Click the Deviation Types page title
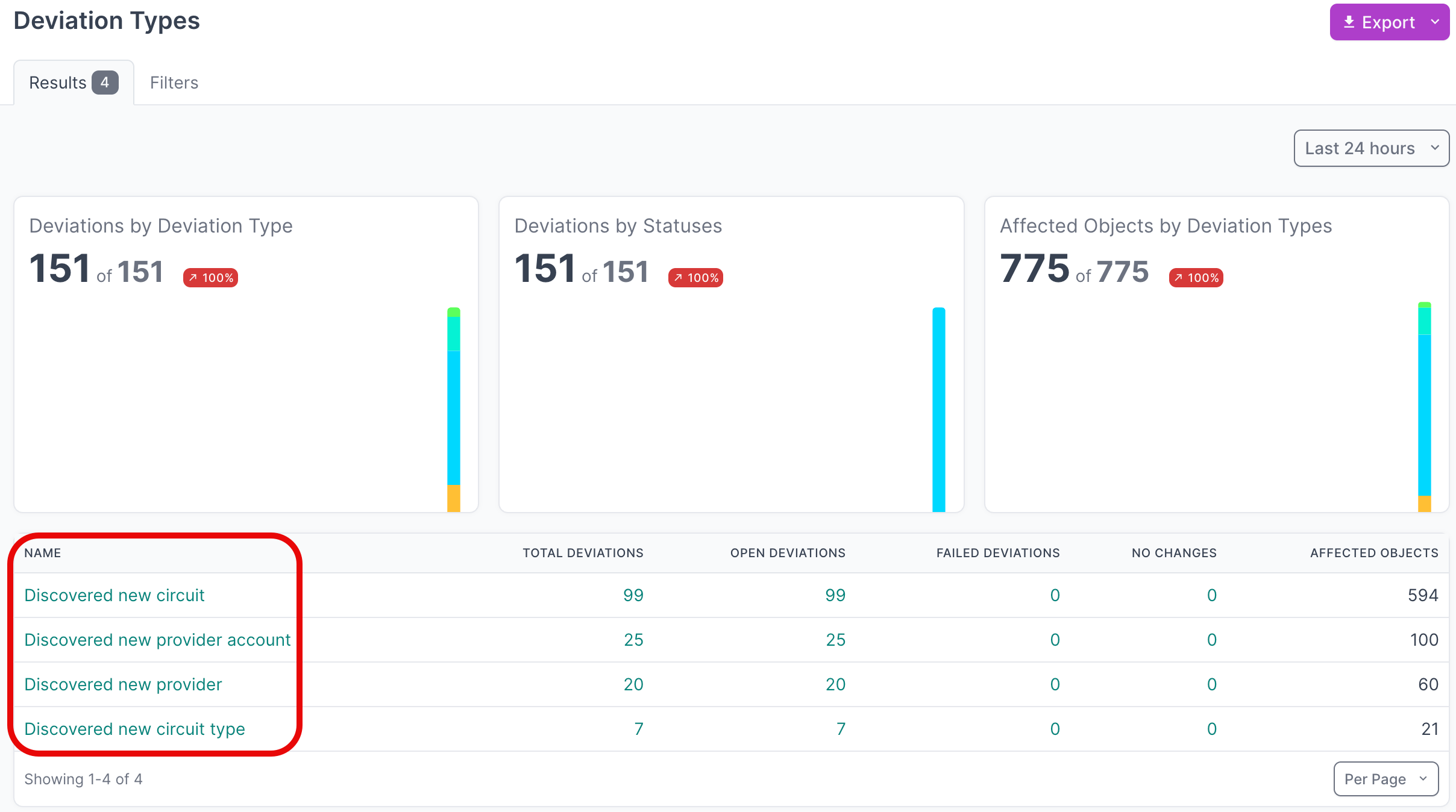This screenshot has width=1456, height=812. coord(107,20)
